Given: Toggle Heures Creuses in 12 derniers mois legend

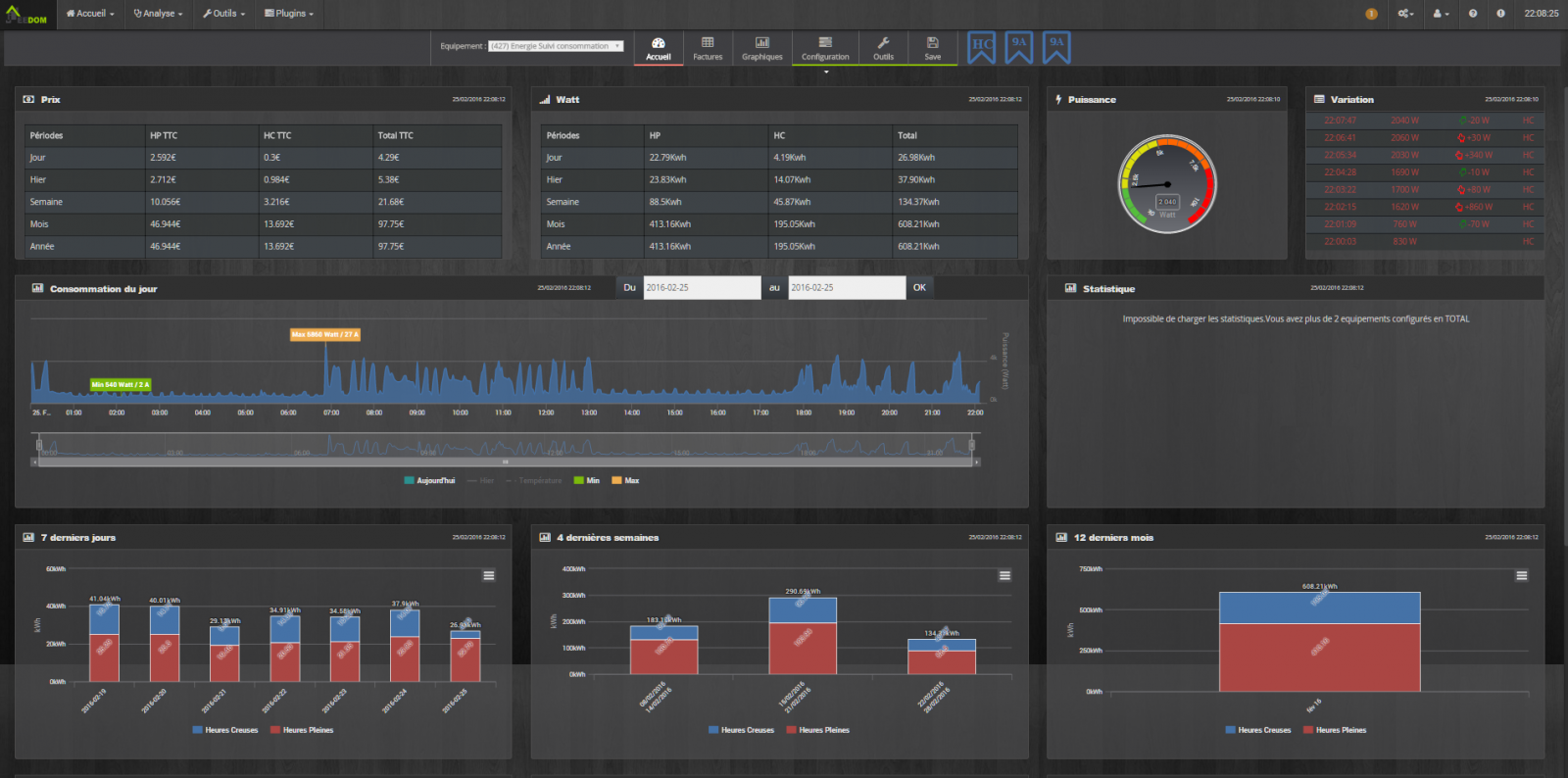Looking at the screenshot, I should point(1258,730).
